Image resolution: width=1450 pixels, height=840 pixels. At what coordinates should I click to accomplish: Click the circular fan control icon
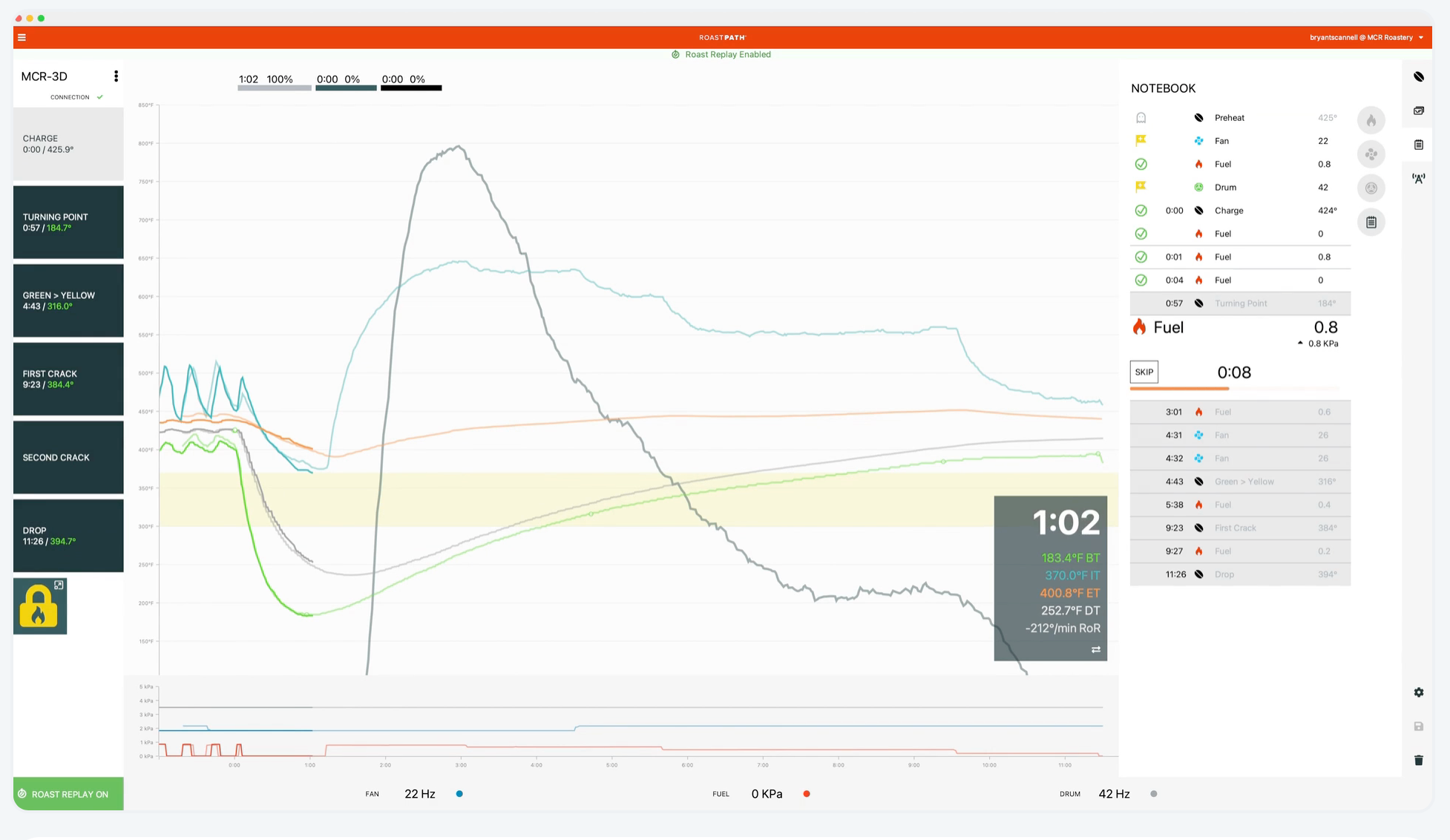pos(1371,154)
